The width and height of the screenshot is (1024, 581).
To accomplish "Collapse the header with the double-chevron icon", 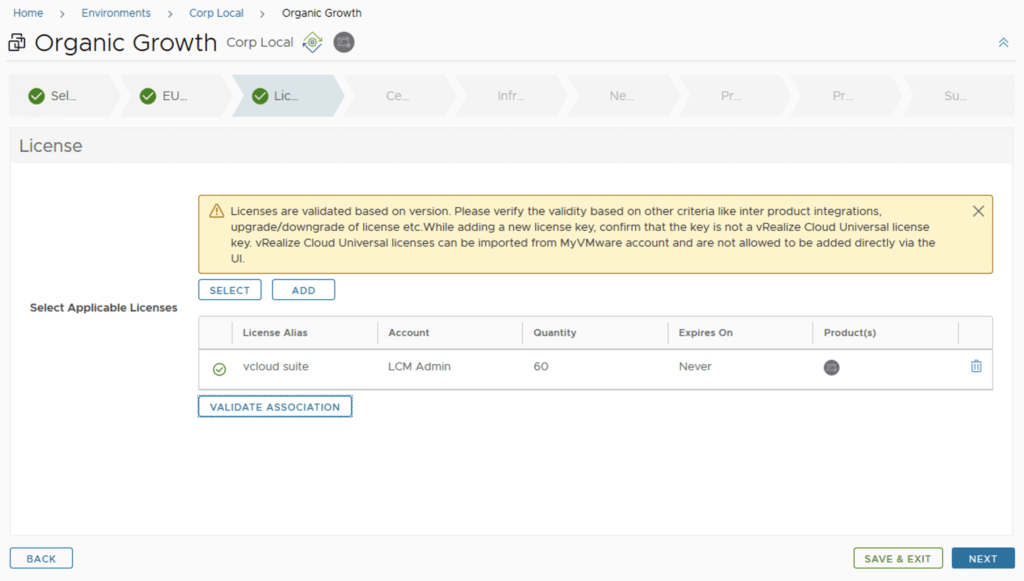I will [1003, 43].
